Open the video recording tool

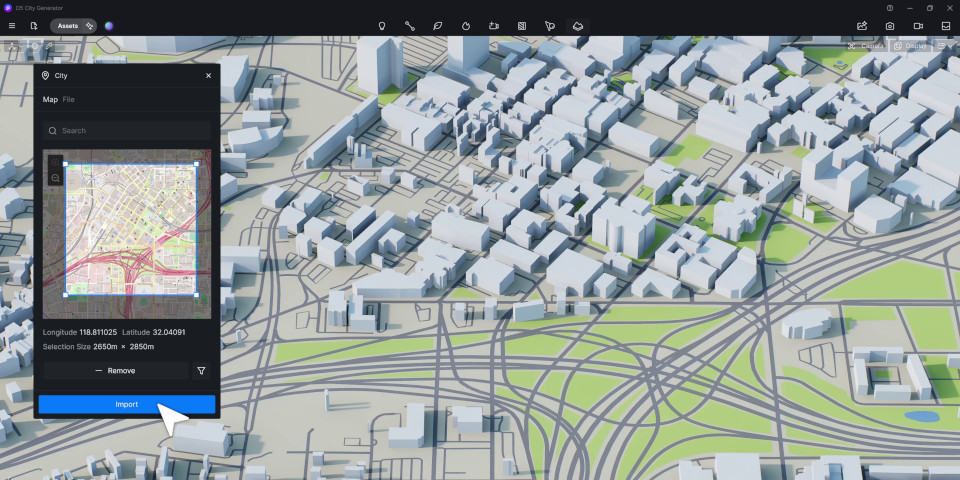918,26
